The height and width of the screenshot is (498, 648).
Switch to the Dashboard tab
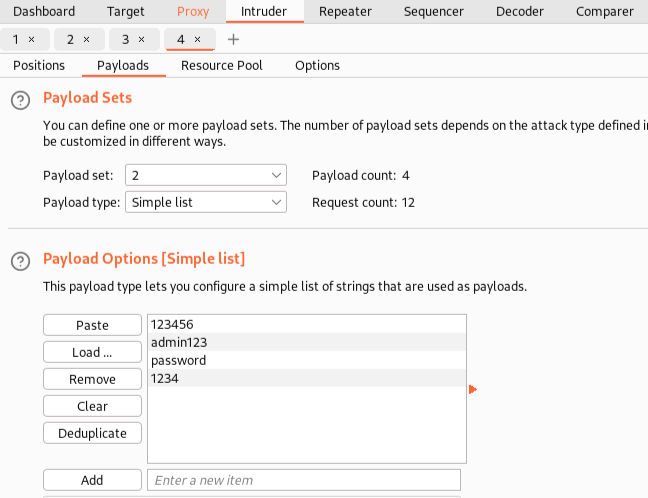point(44,12)
